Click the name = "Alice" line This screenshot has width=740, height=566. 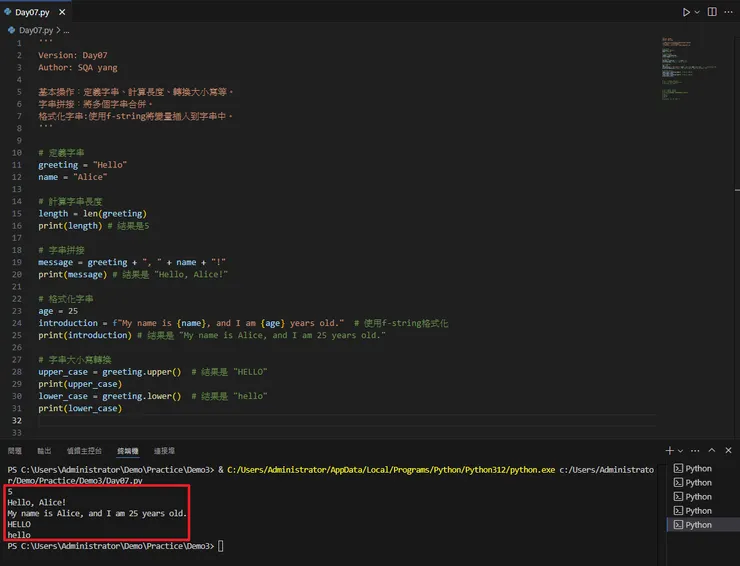point(73,177)
